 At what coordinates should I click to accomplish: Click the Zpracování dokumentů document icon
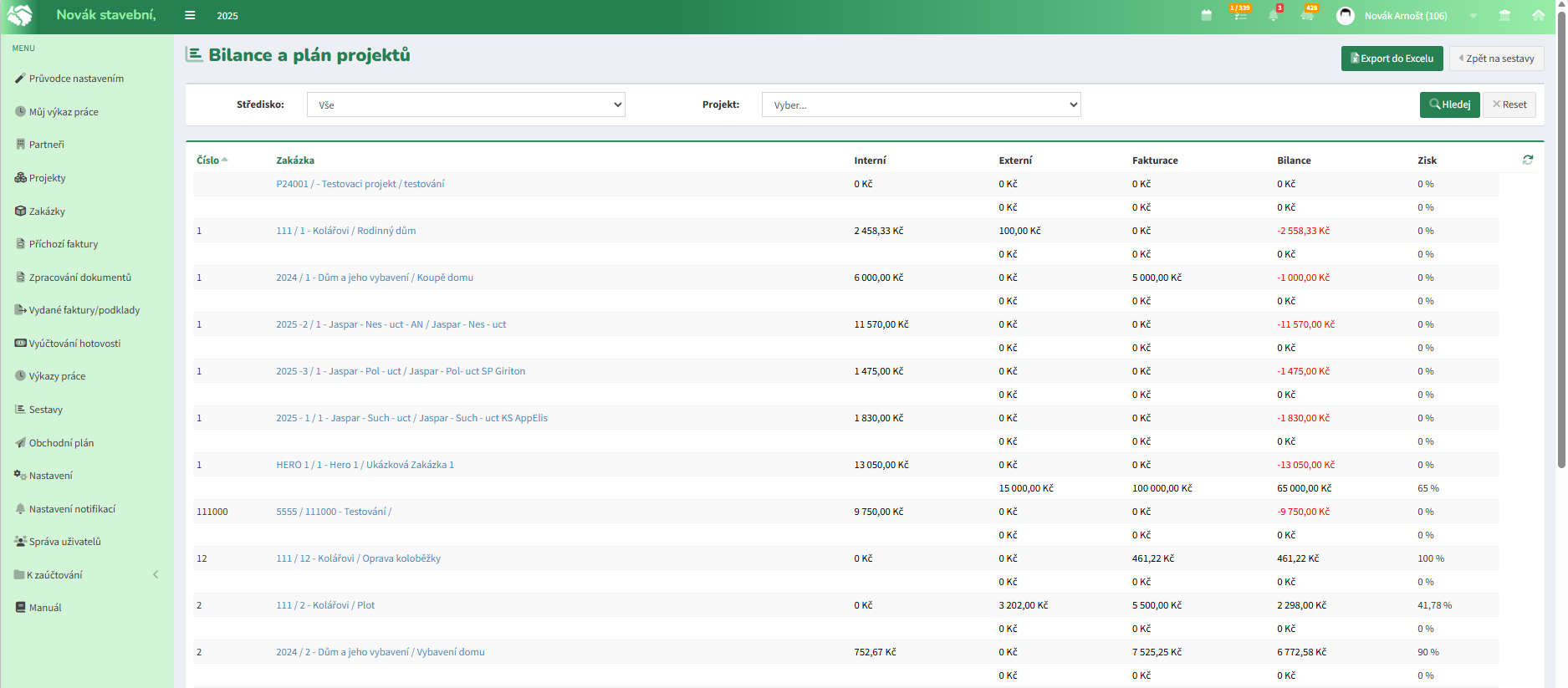tap(21, 277)
